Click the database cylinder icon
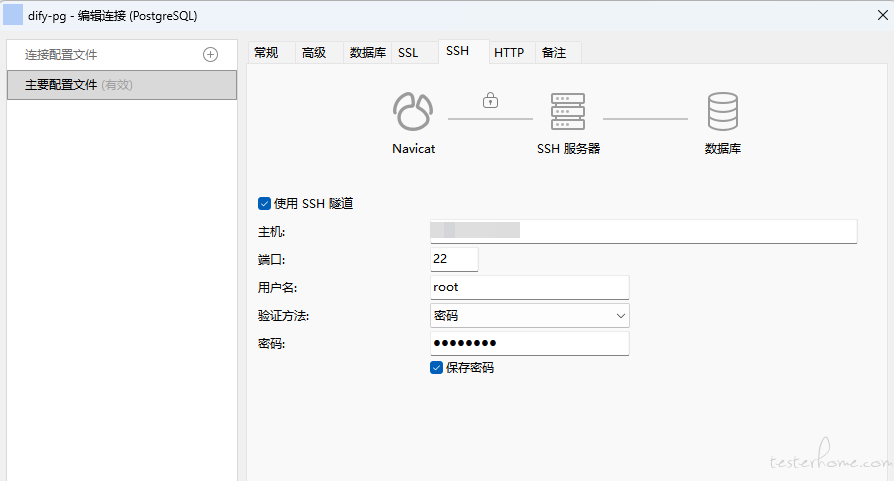Viewport: 894px width, 481px height. (x=722, y=111)
